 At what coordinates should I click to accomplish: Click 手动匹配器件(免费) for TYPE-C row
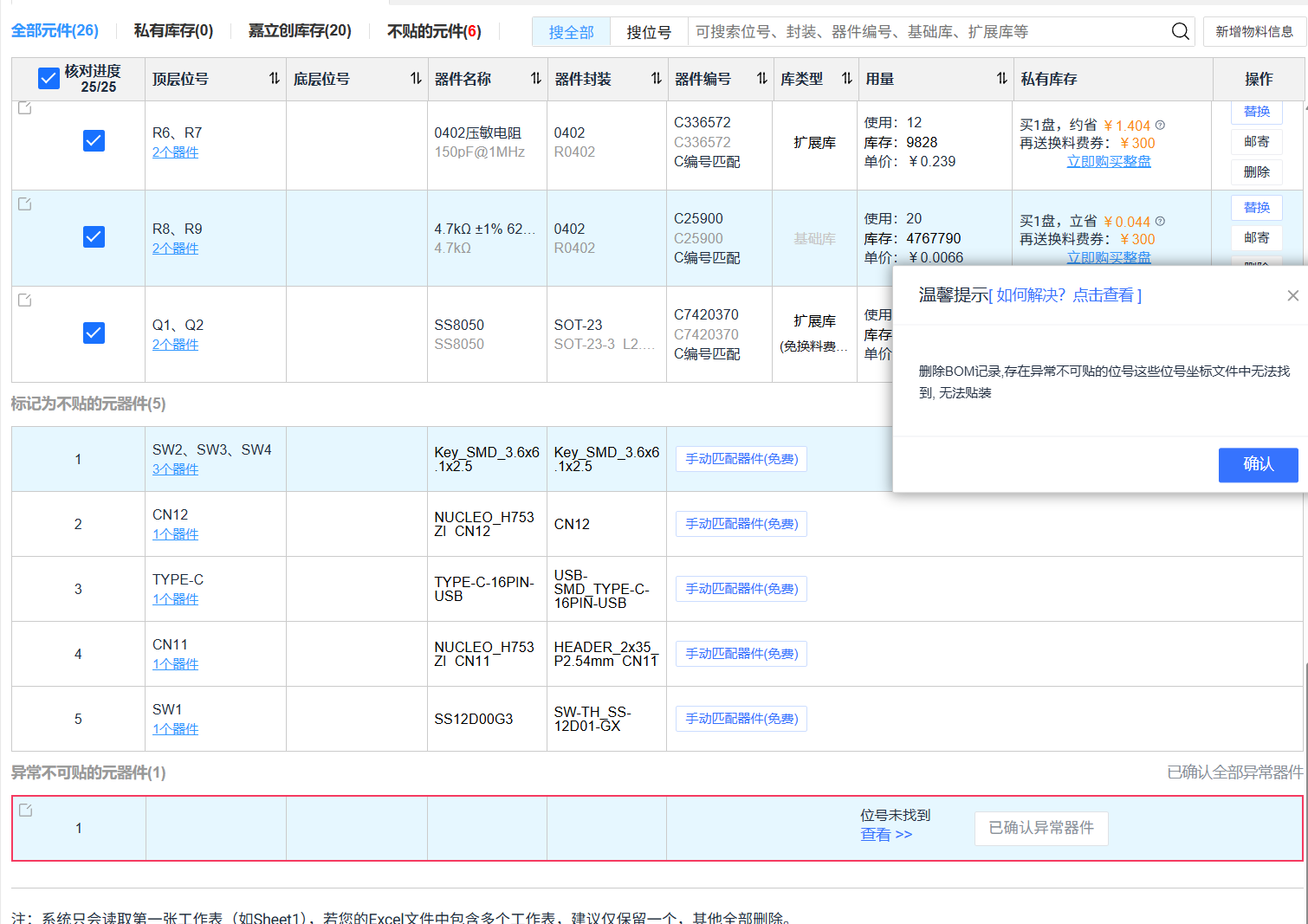[741, 589]
